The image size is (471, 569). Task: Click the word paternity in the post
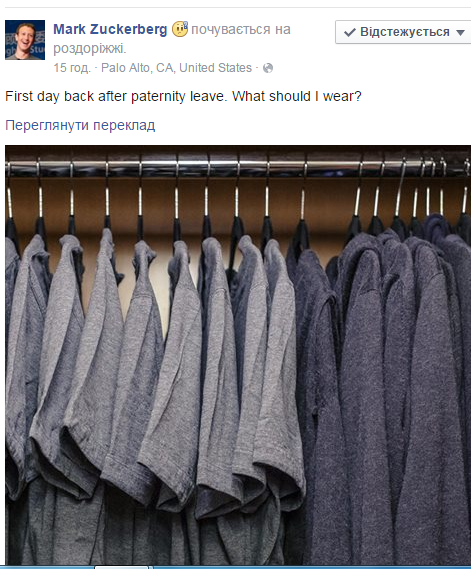pos(158,97)
